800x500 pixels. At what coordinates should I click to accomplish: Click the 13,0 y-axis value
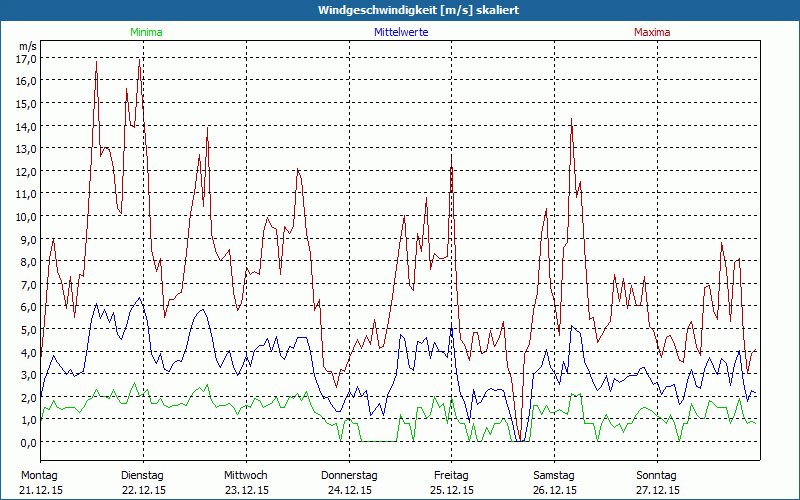click(x=25, y=148)
